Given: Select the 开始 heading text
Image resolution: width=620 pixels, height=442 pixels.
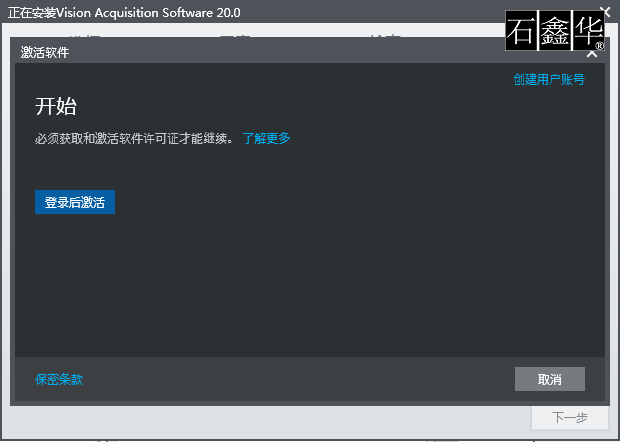Looking at the screenshot, I should point(56,106).
